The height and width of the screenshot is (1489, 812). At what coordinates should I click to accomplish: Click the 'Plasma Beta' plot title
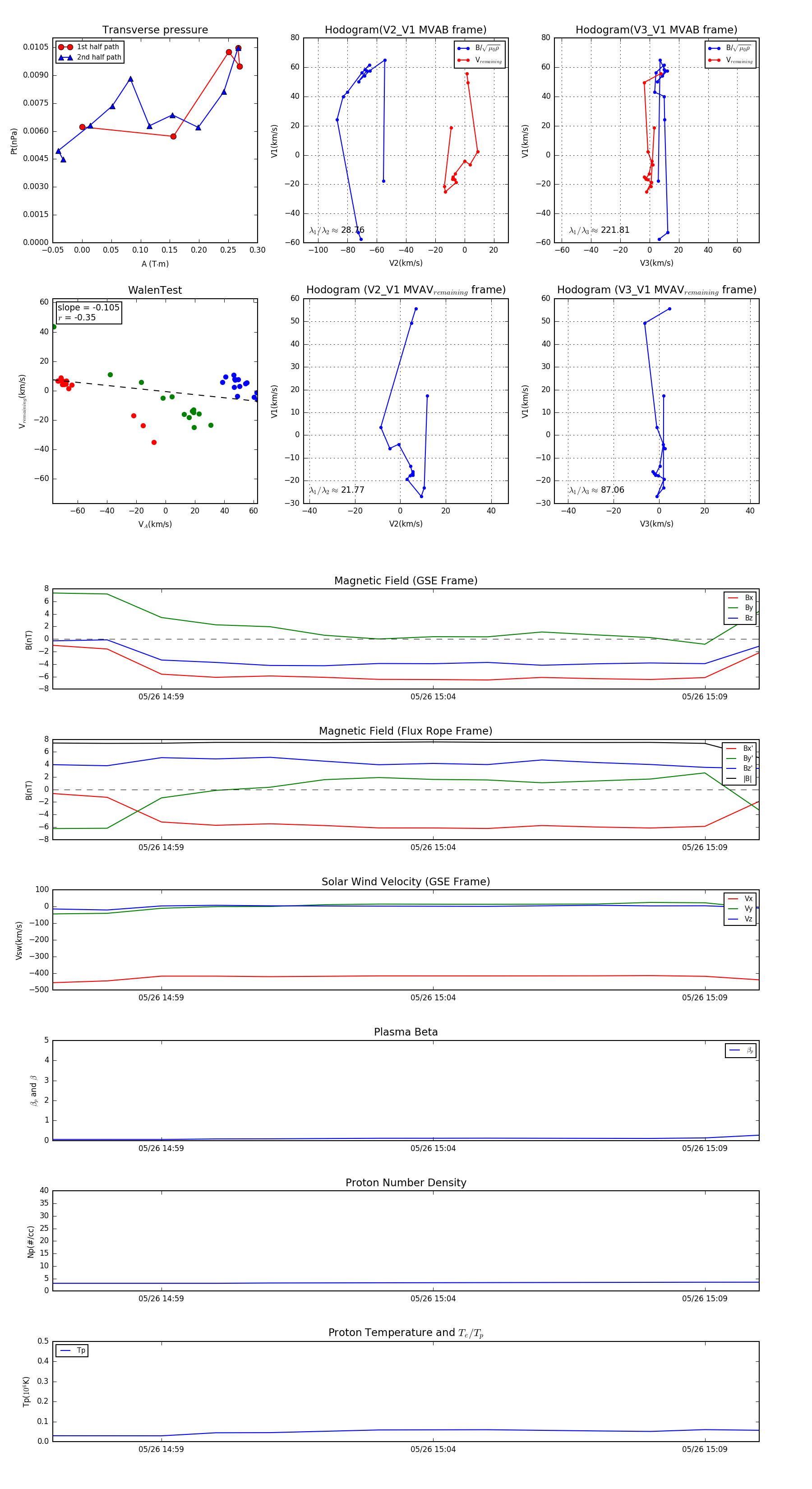[406, 1032]
